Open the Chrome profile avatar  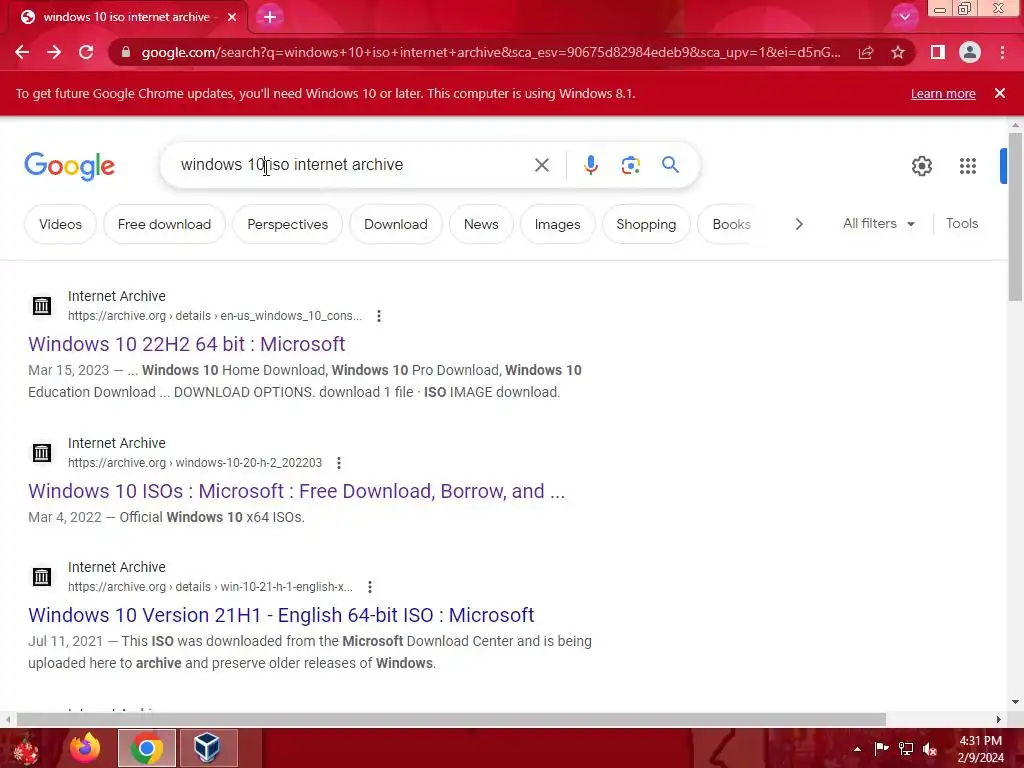click(x=970, y=52)
